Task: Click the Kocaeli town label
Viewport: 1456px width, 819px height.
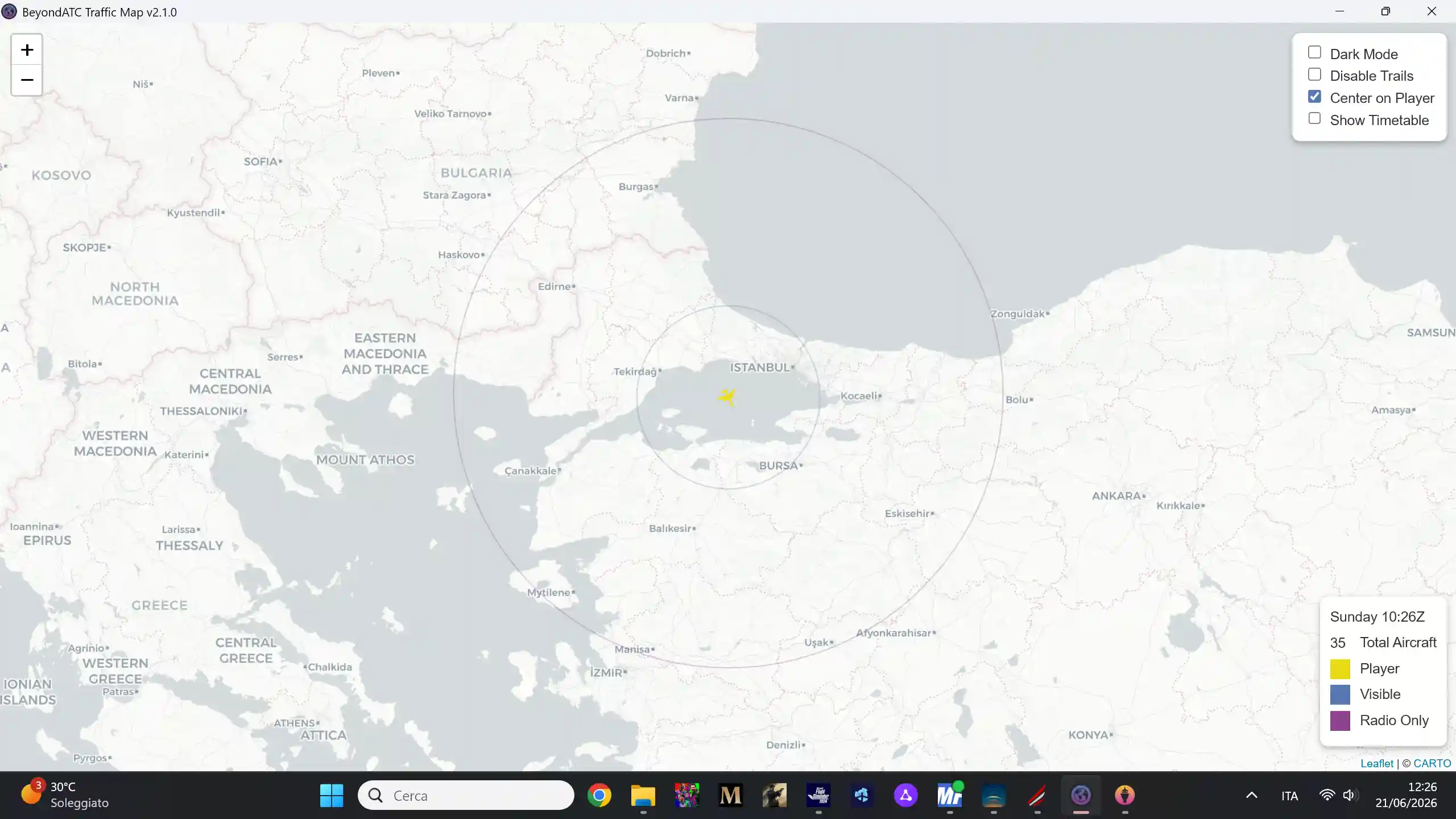Action: [859, 396]
